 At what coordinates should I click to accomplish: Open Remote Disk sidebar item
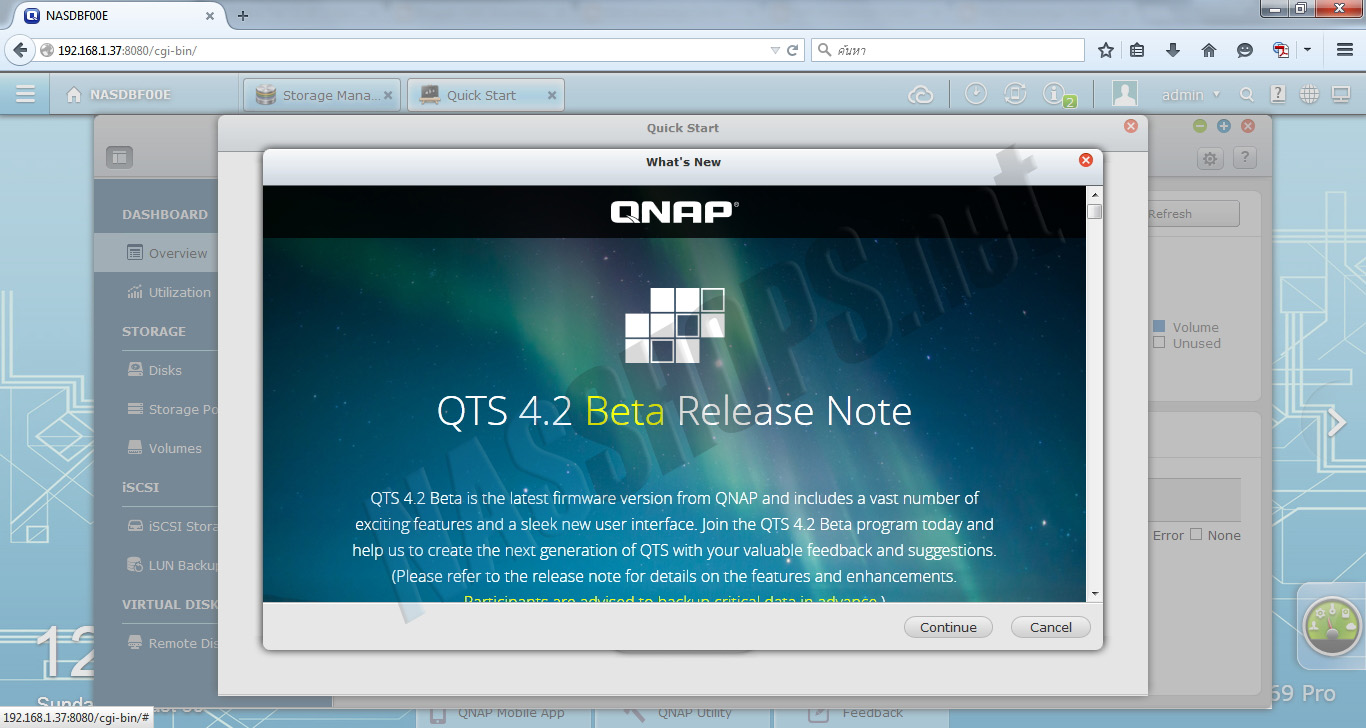[x=156, y=643]
